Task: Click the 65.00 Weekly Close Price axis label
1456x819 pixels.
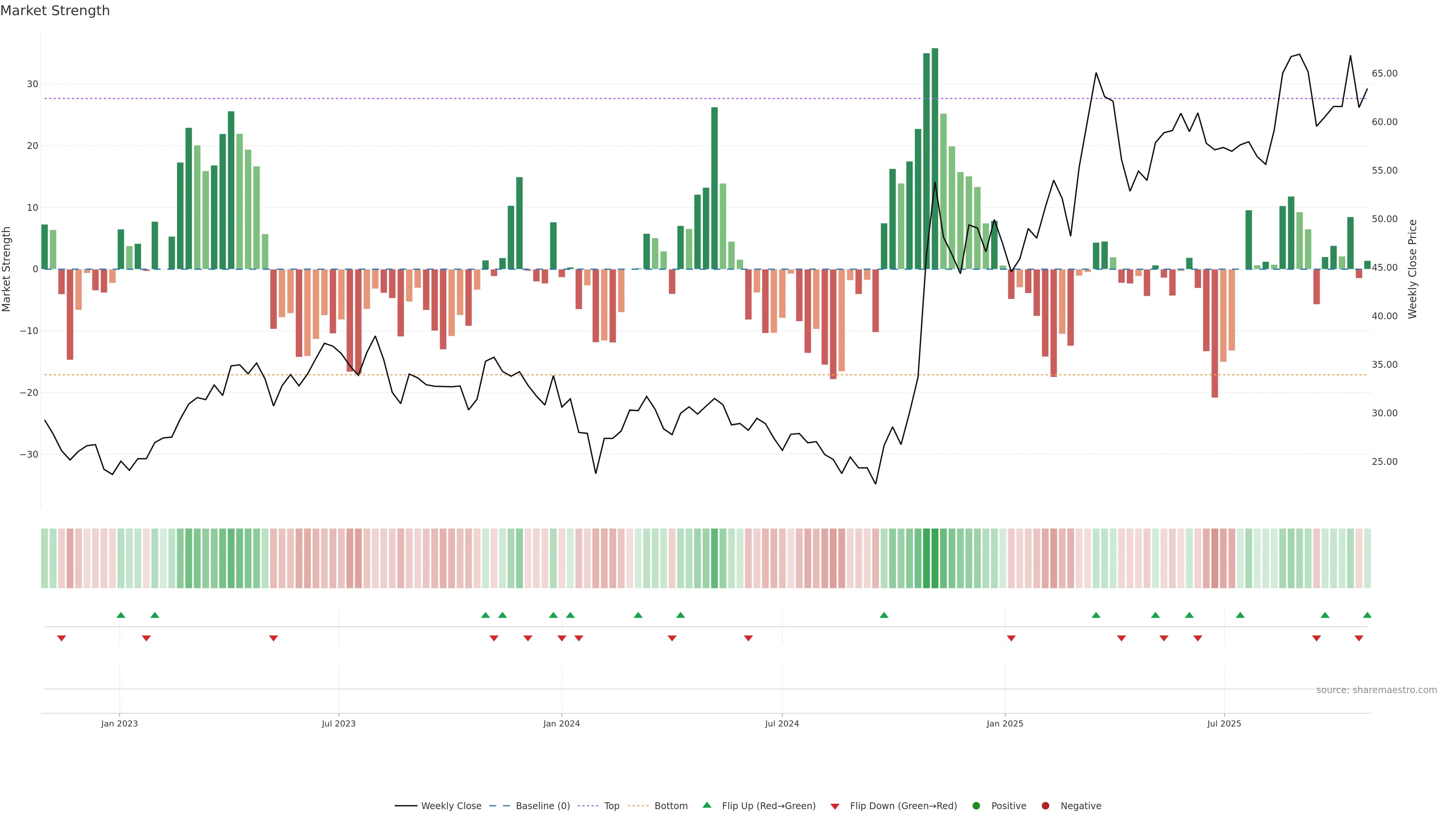Action: (x=1384, y=74)
